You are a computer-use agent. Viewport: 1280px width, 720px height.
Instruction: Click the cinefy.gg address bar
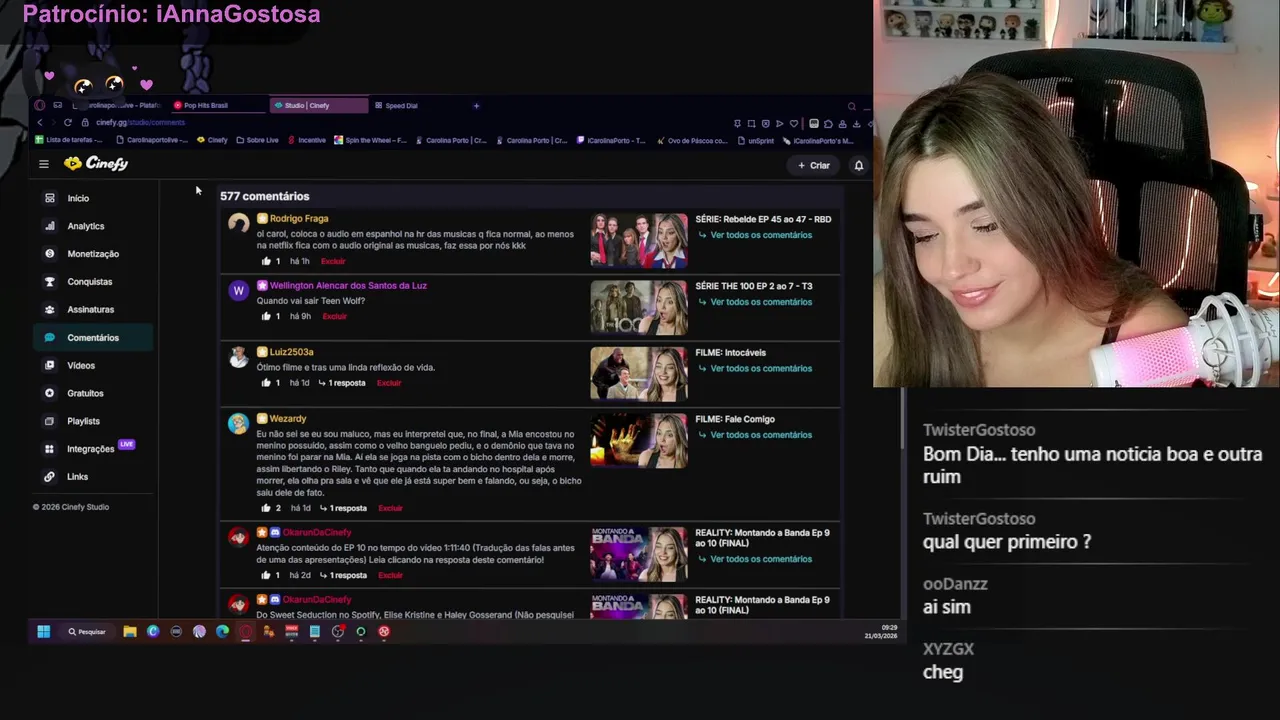[140, 123]
